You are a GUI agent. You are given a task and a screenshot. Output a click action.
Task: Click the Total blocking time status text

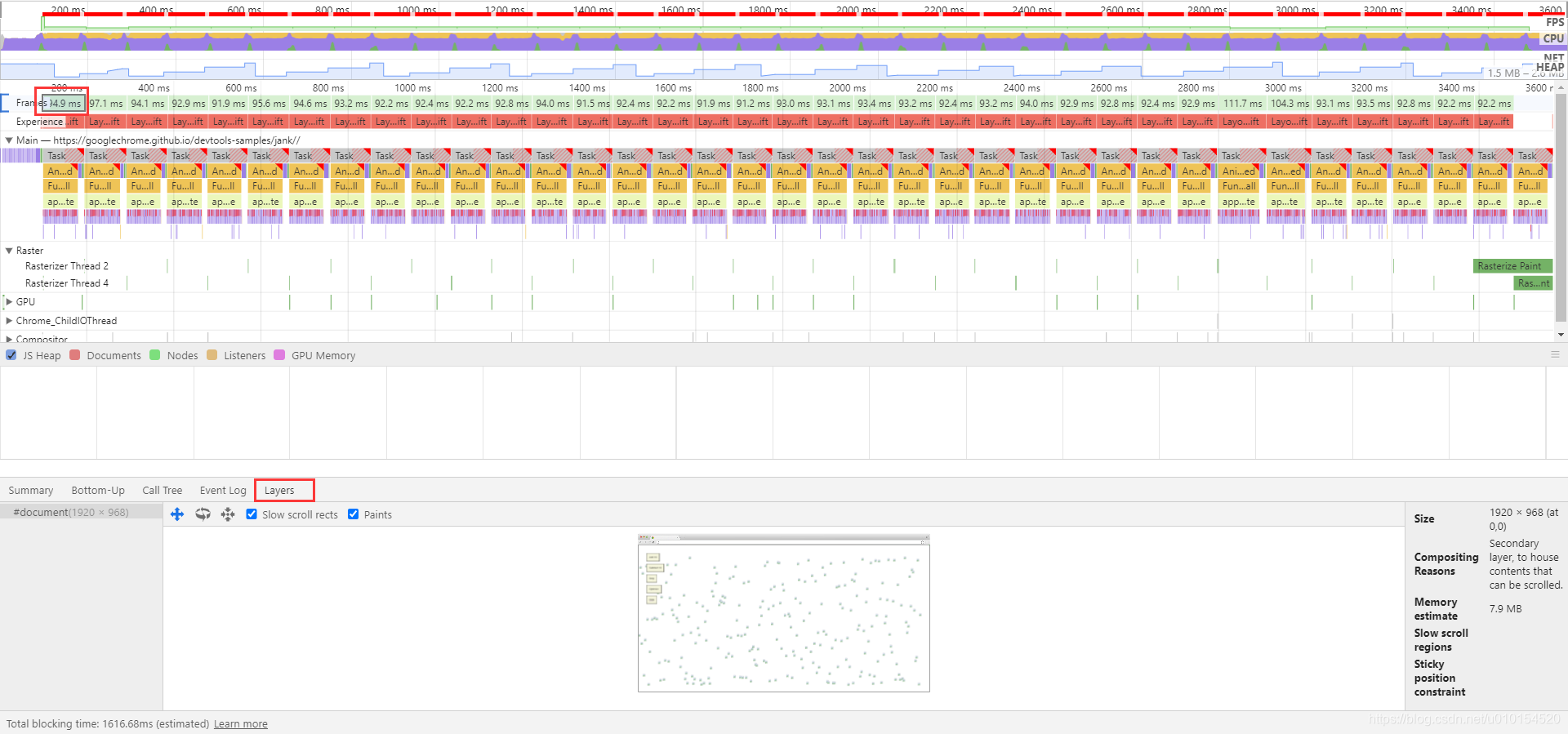(x=107, y=724)
